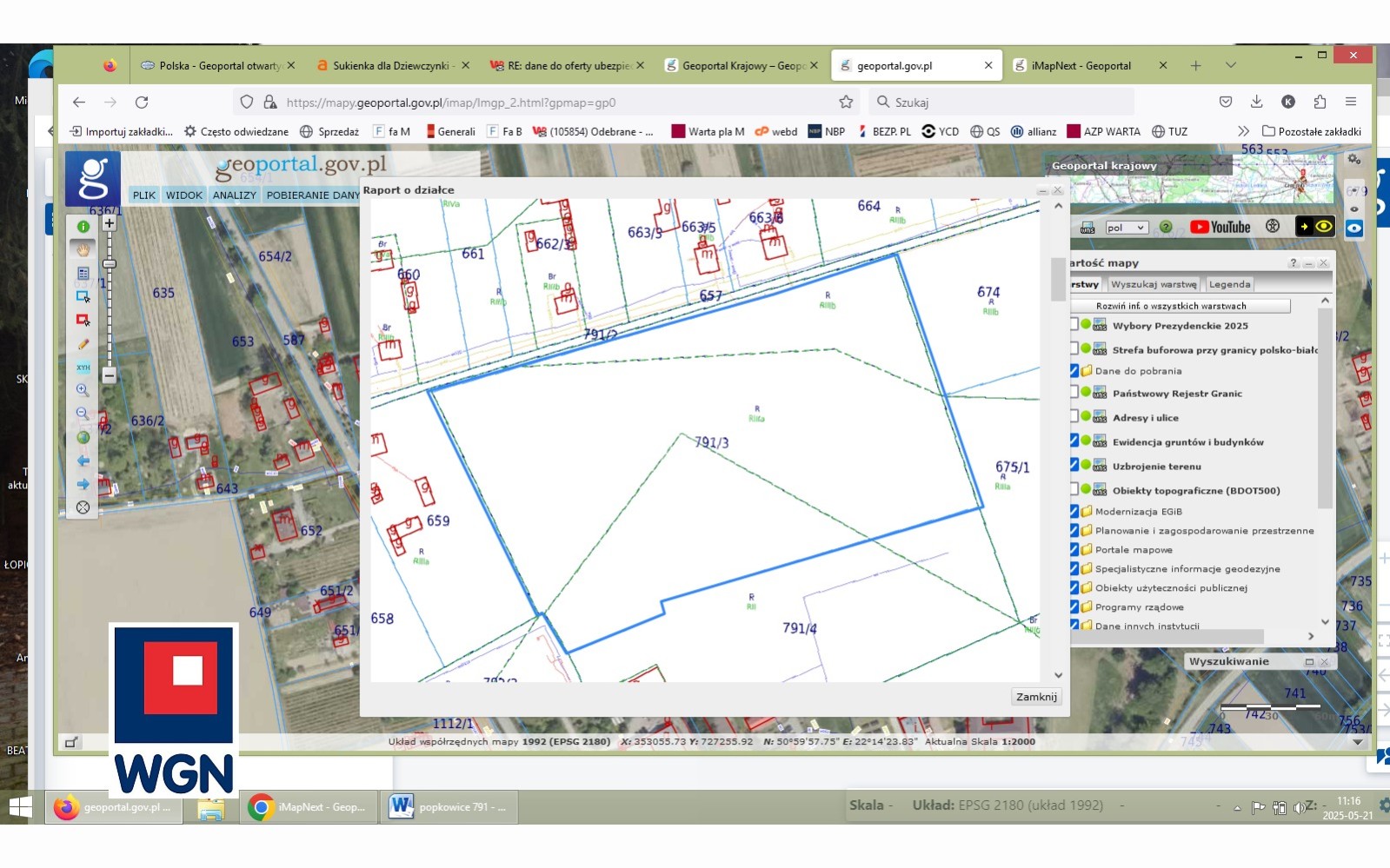Open the XYH coordinates tool

83,368
